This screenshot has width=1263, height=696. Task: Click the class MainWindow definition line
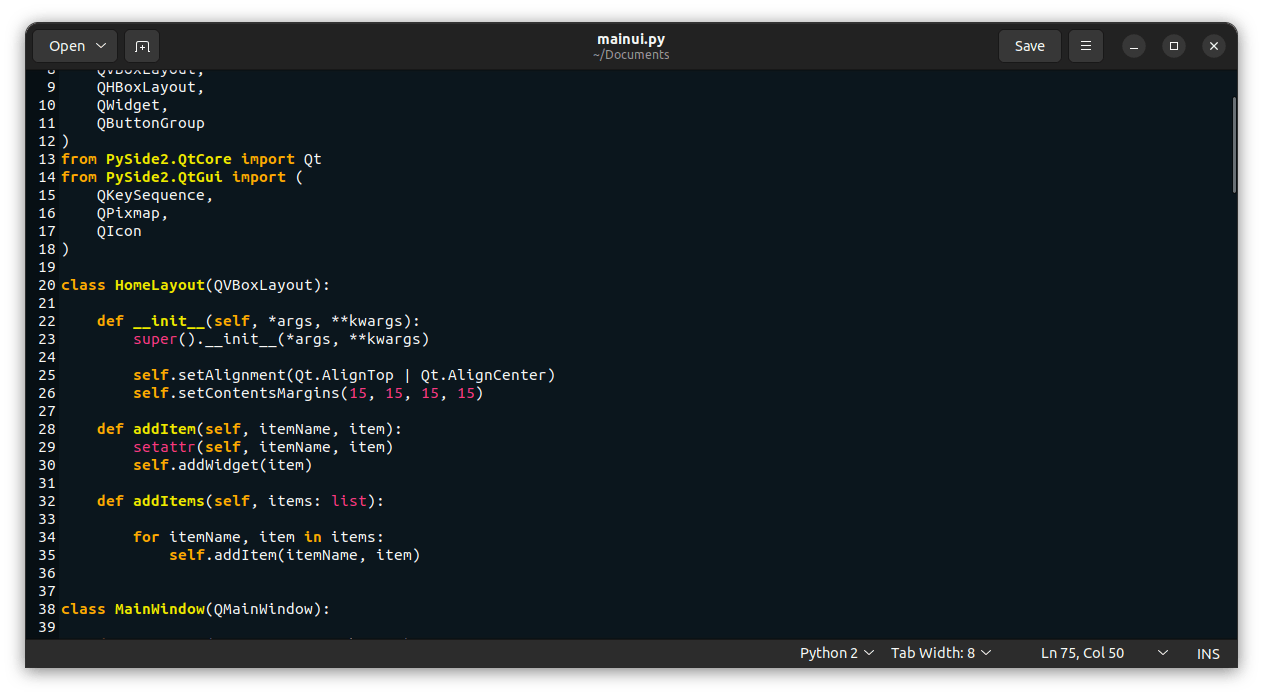pos(195,609)
